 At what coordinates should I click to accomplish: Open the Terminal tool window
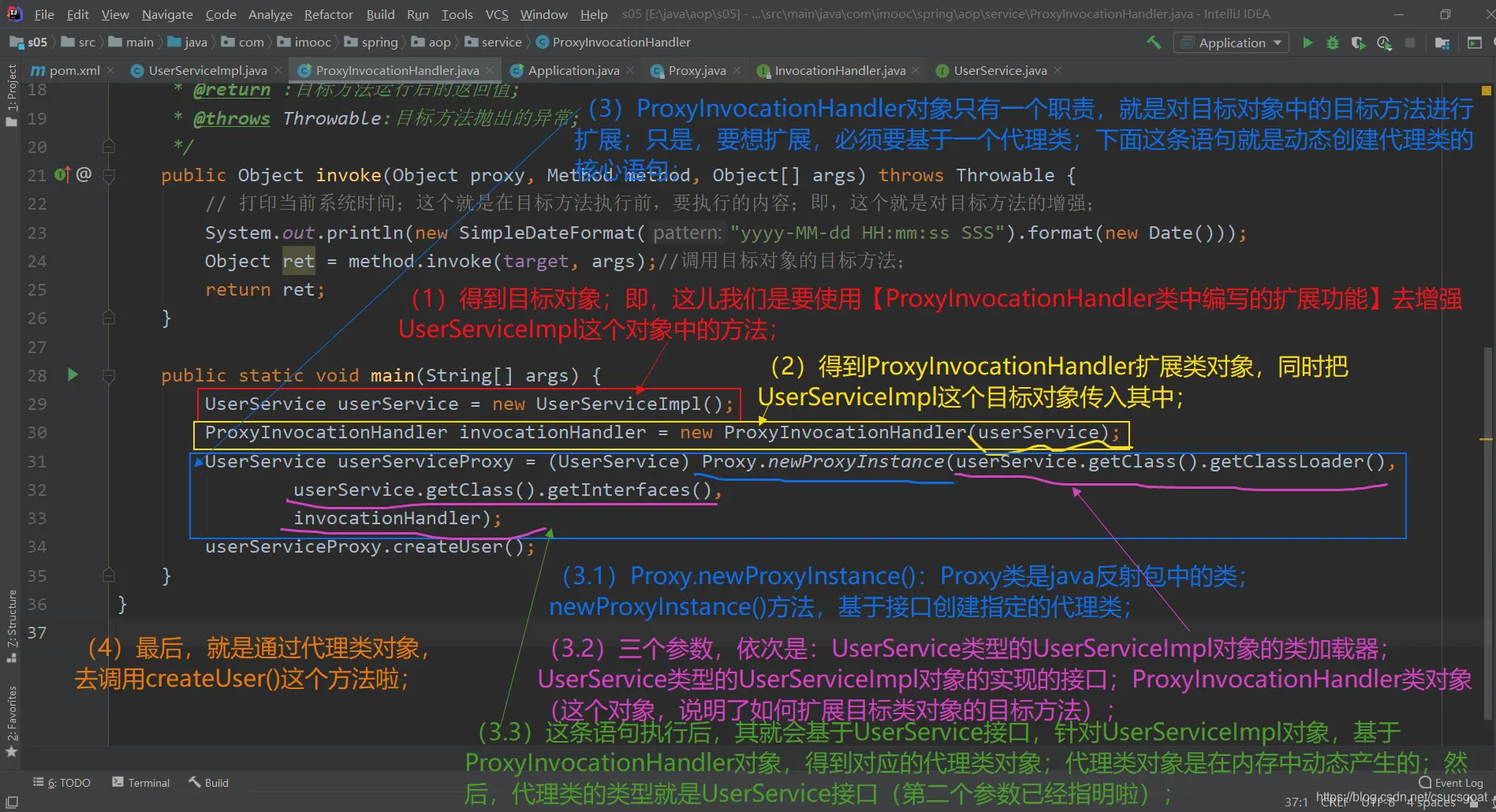141,782
